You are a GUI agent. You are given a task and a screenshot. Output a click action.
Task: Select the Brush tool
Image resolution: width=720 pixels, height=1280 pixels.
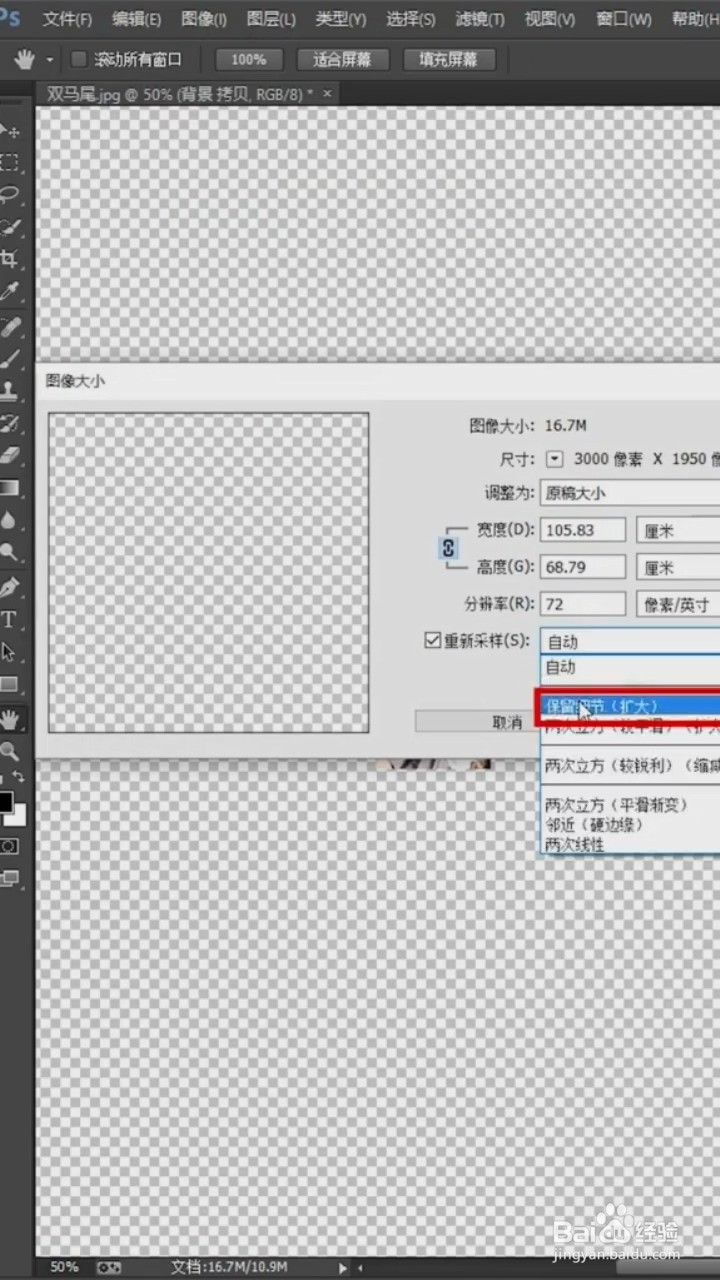[9, 358]
